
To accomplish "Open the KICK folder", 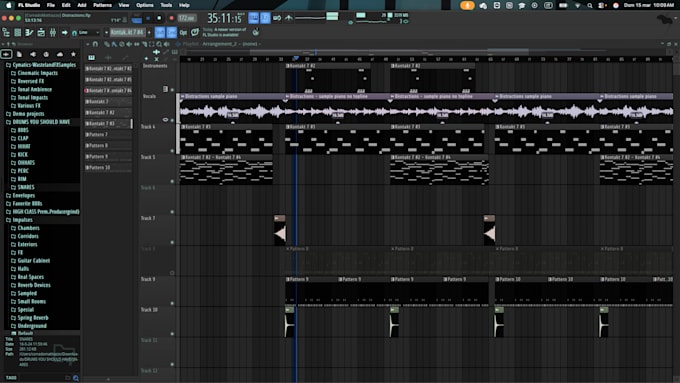I will pyautogui.click(x=20, y=154).
